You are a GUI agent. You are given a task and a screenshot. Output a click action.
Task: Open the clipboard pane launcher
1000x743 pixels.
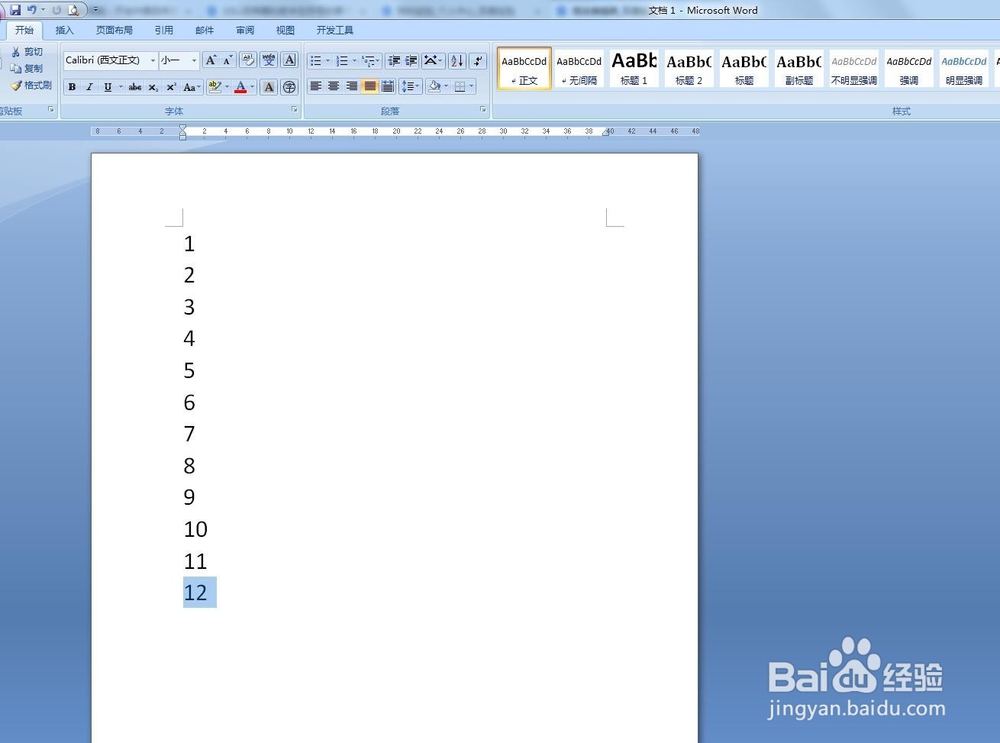[51, 110]
